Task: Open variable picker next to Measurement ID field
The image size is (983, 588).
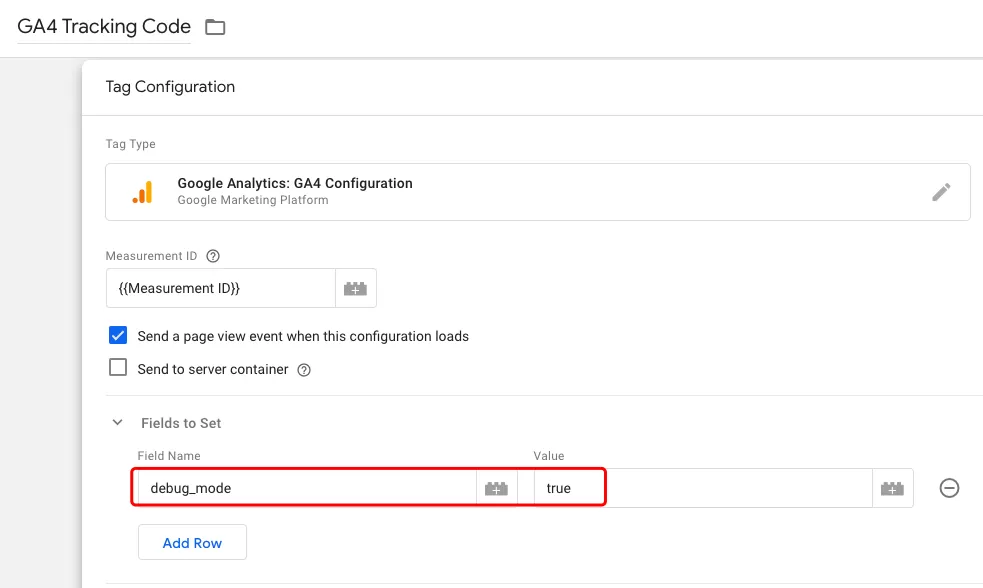Action: 355,288
